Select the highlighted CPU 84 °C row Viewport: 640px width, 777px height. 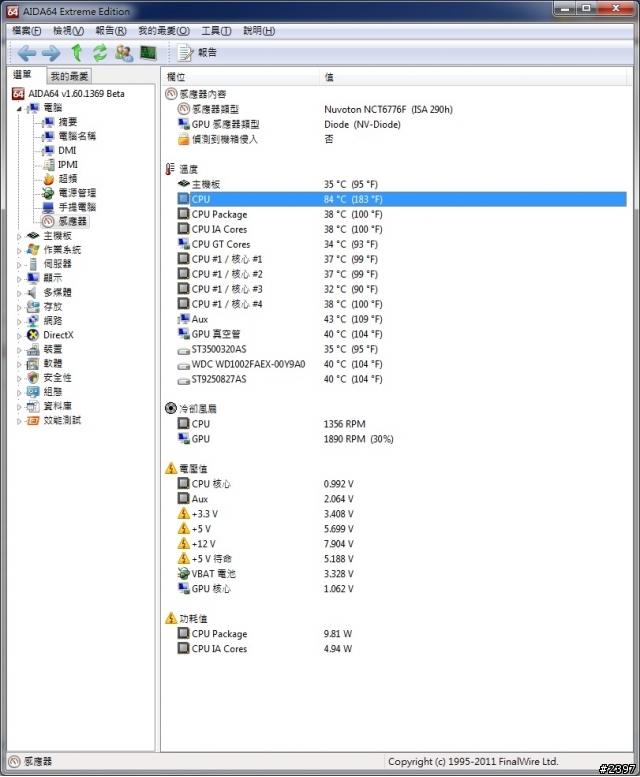coord(402,199)
